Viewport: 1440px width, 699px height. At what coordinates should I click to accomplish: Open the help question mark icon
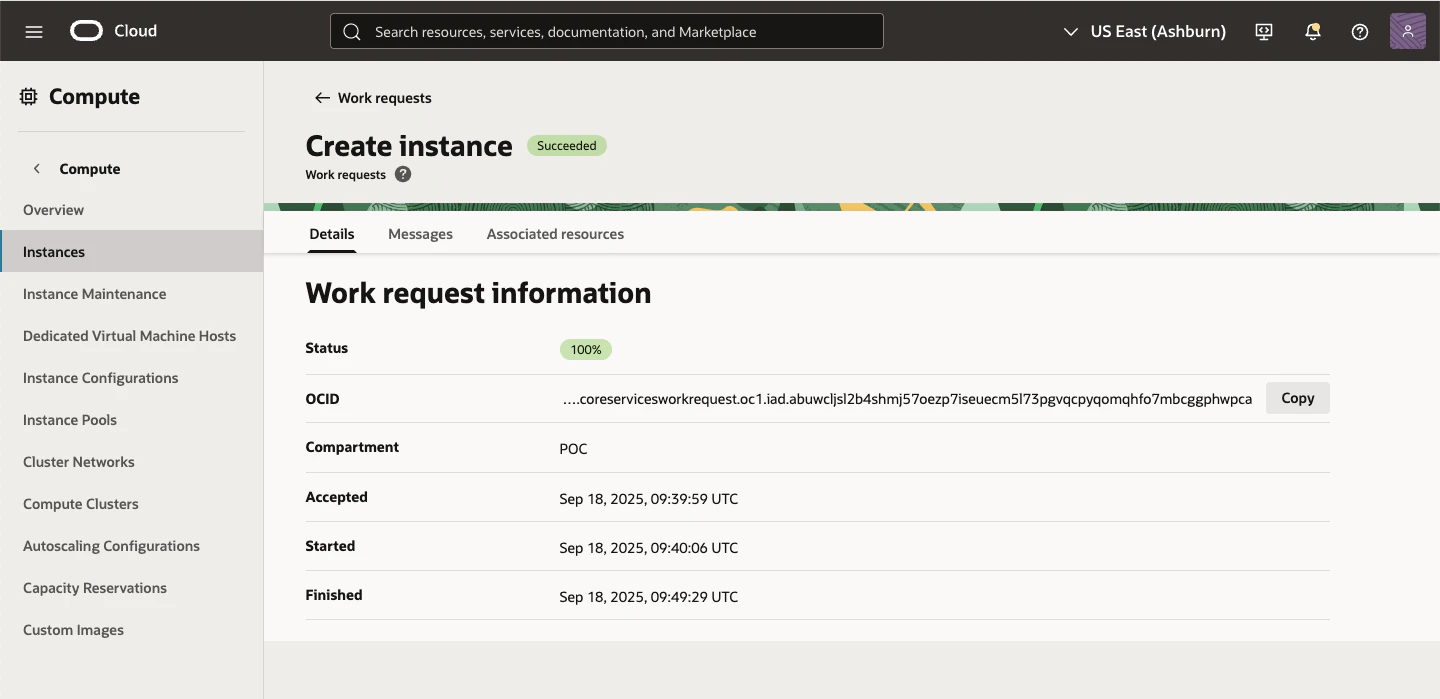[1360, 31]
